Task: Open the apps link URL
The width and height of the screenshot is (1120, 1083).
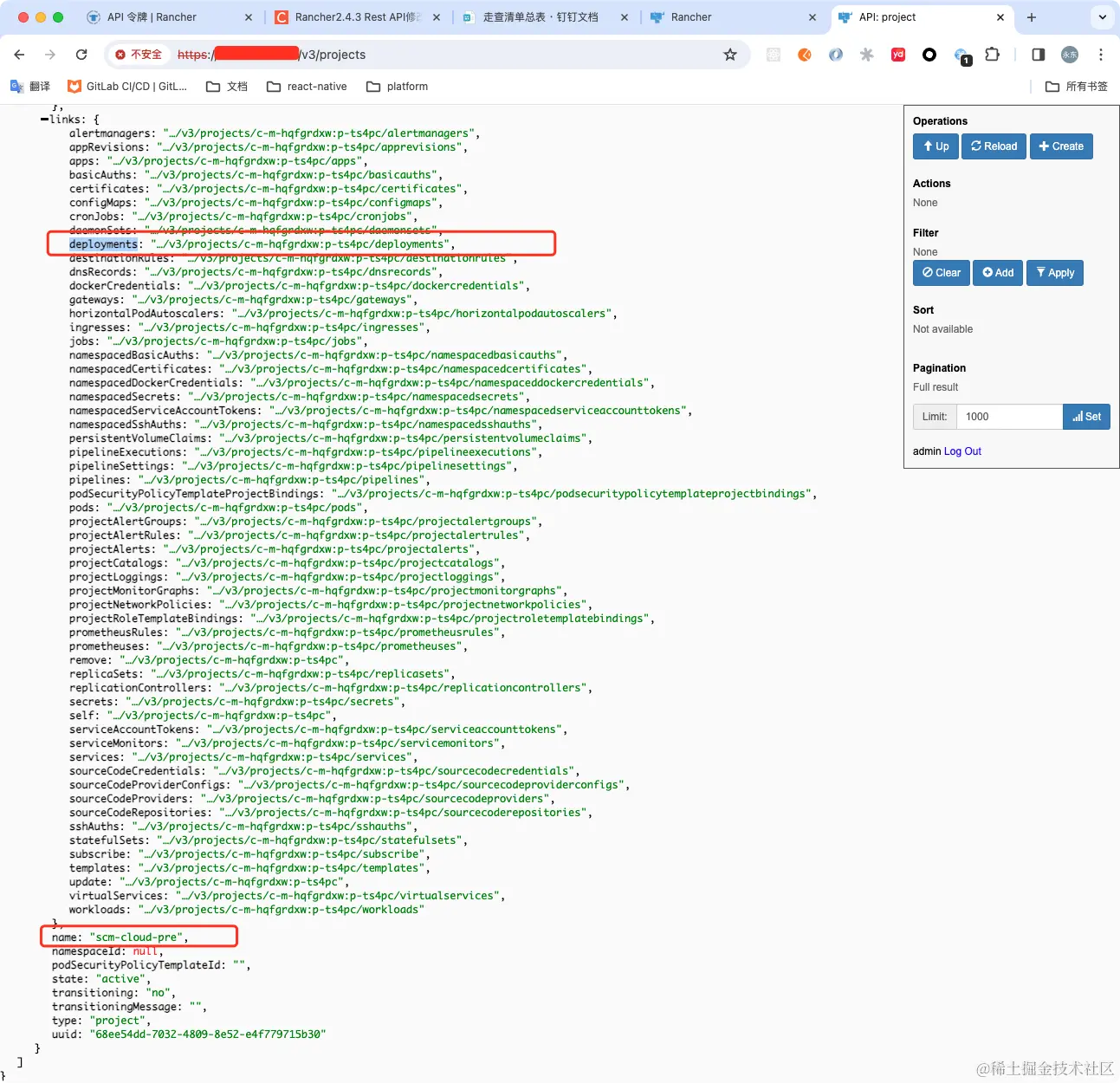Action: (234, 161)
